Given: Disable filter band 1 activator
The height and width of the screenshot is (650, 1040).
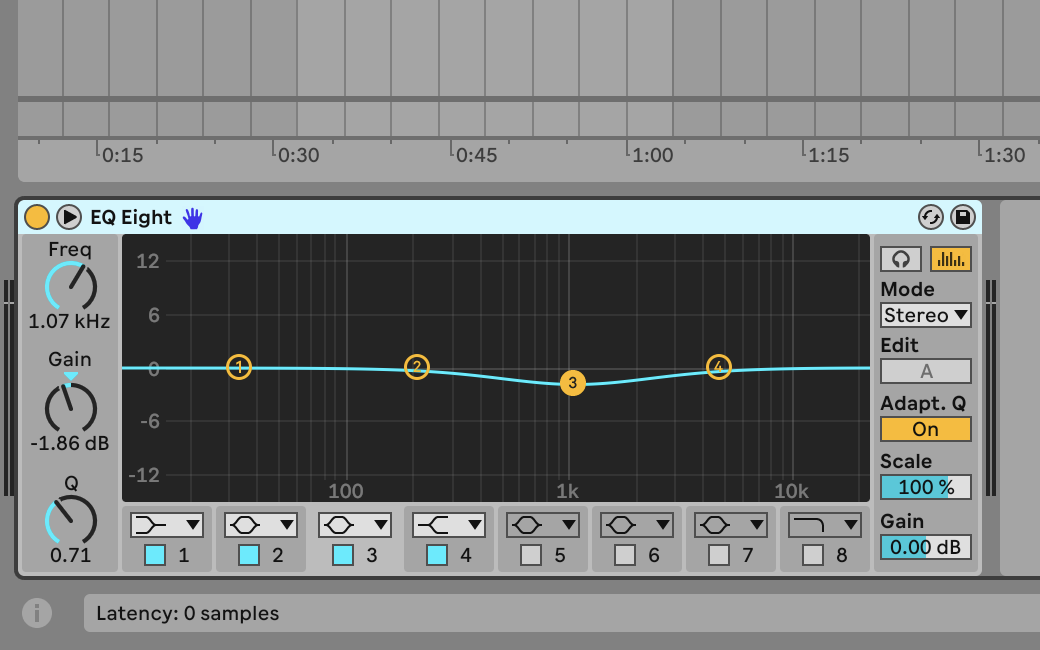Looking at the screenshot, I should click(155, 554).
